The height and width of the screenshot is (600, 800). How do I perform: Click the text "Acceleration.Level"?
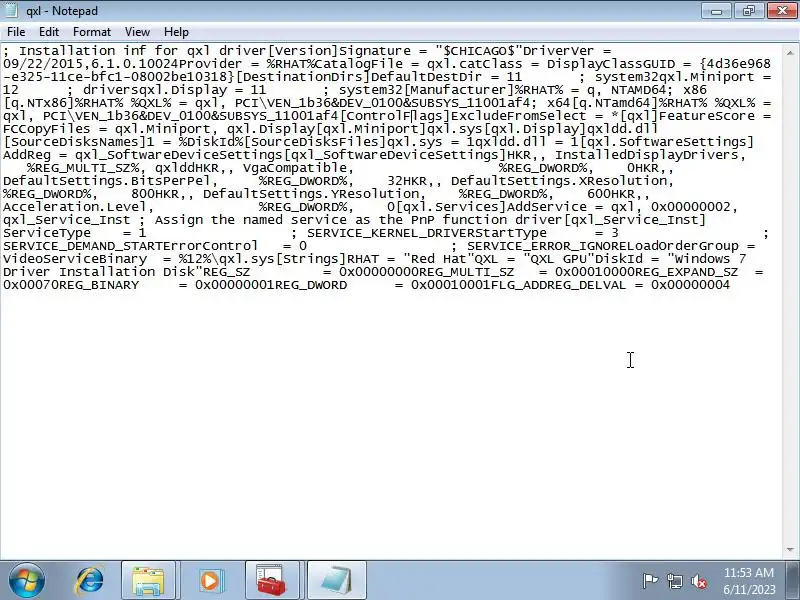[x=75, y=207]
